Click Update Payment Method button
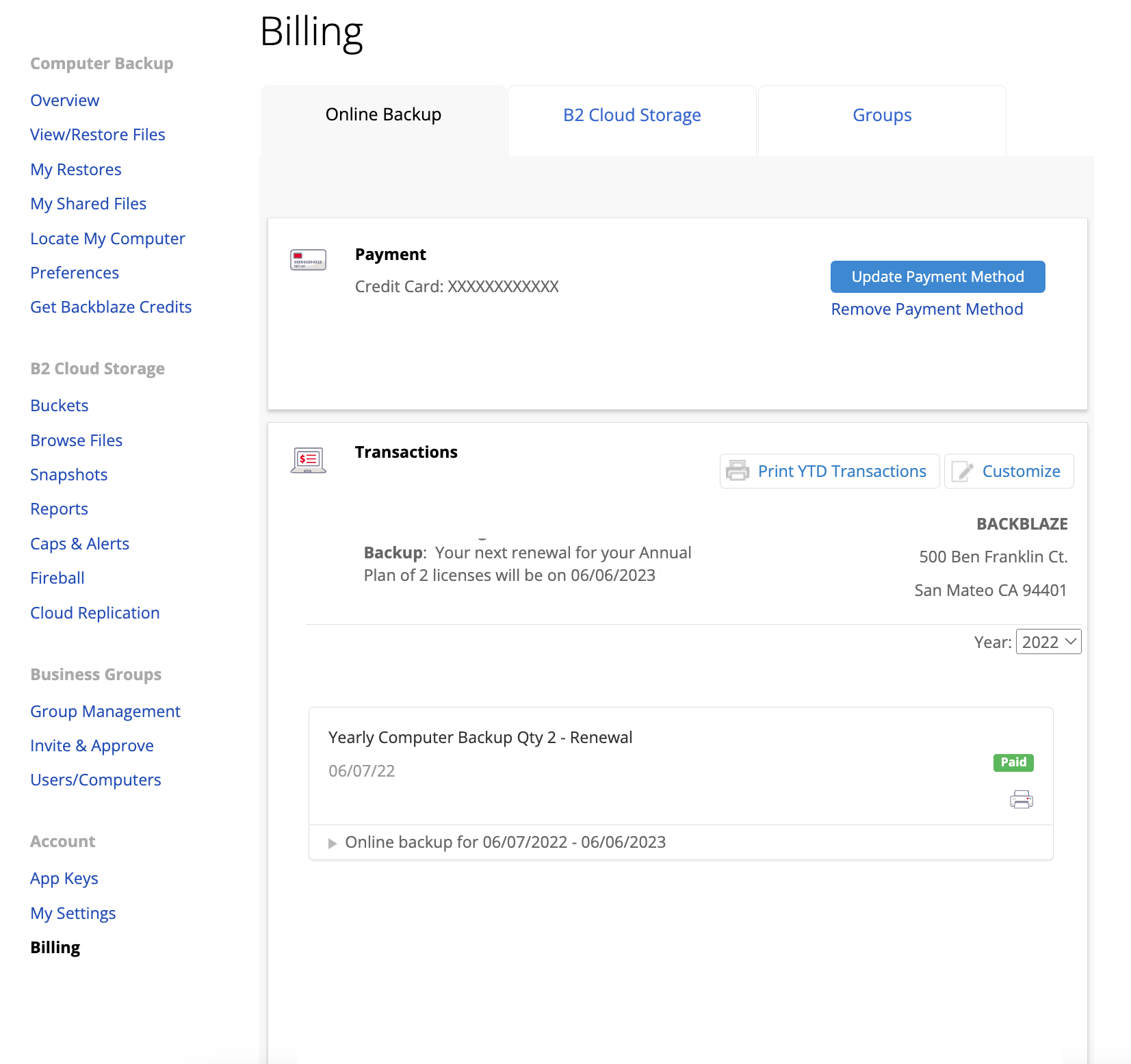Screen dimensions: 1131x1064 [x=937, y=276]
